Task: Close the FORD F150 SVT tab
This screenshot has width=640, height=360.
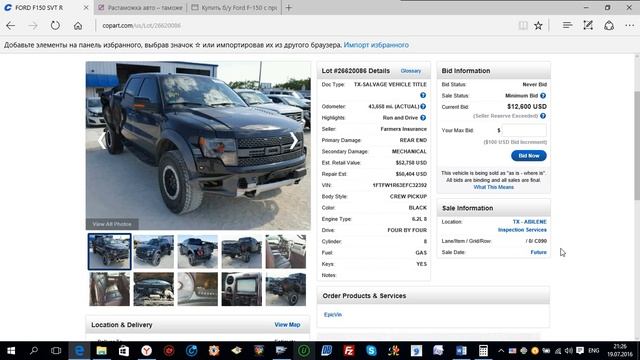Action: click(86, 7)
